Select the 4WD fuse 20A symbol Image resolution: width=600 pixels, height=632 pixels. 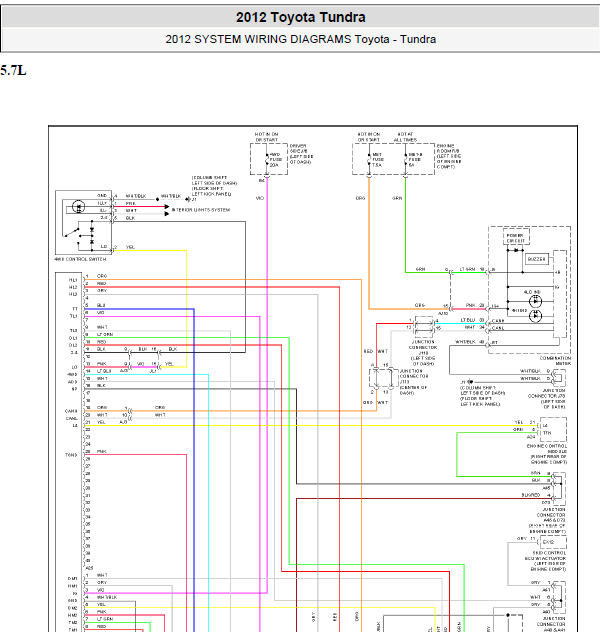point(267,160)
